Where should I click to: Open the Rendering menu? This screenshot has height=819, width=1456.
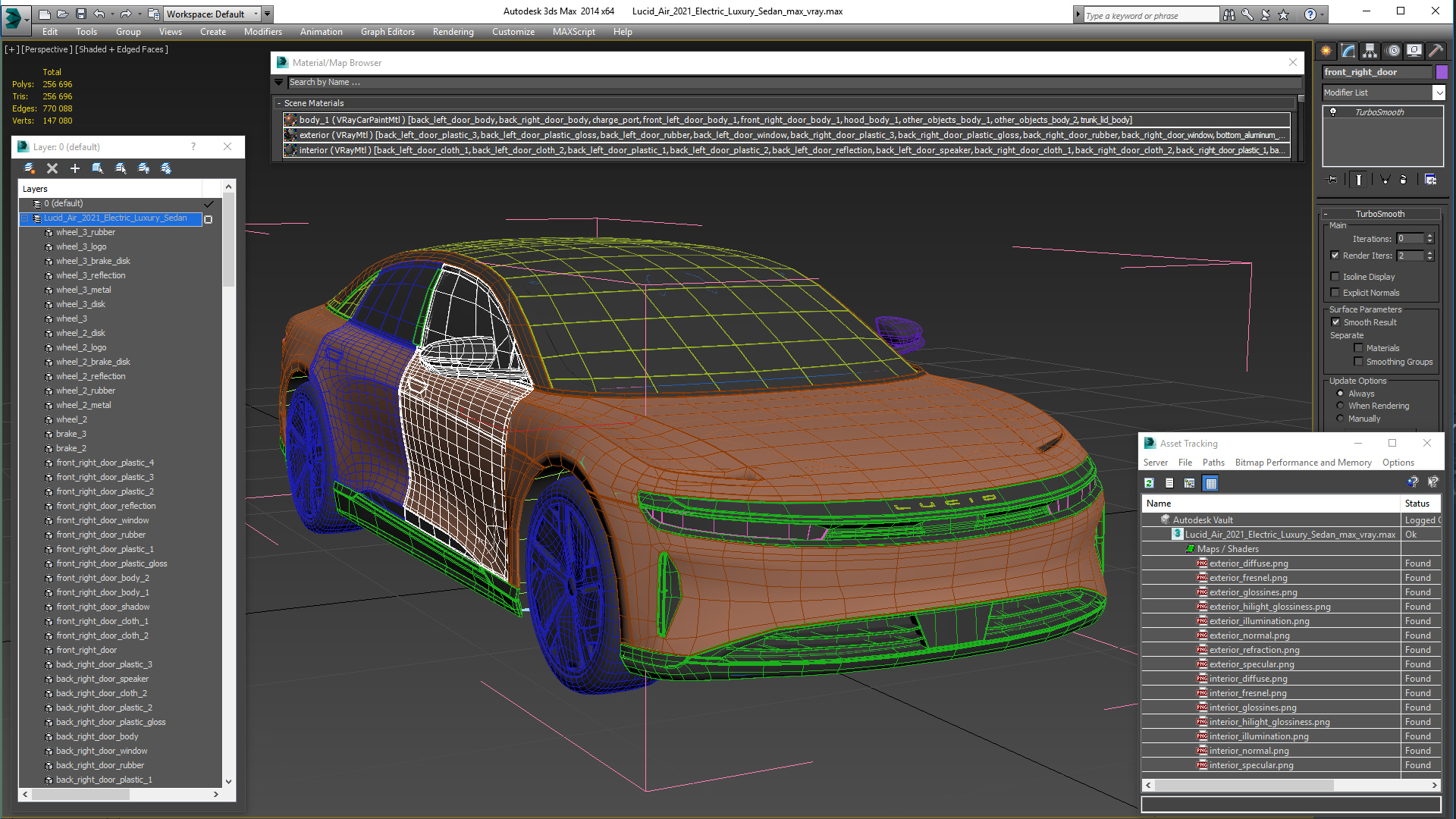tap(453, 32)
